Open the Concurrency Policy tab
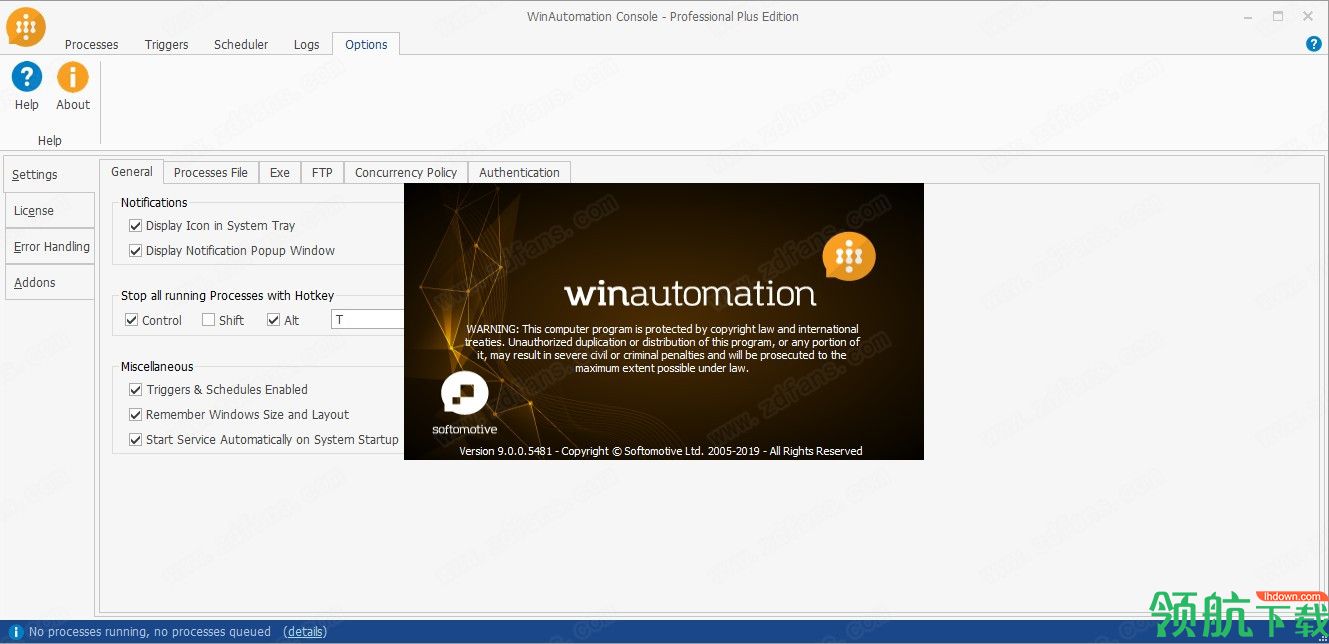The height and width of the screenshot is (644, 1329). pos(406,173)
